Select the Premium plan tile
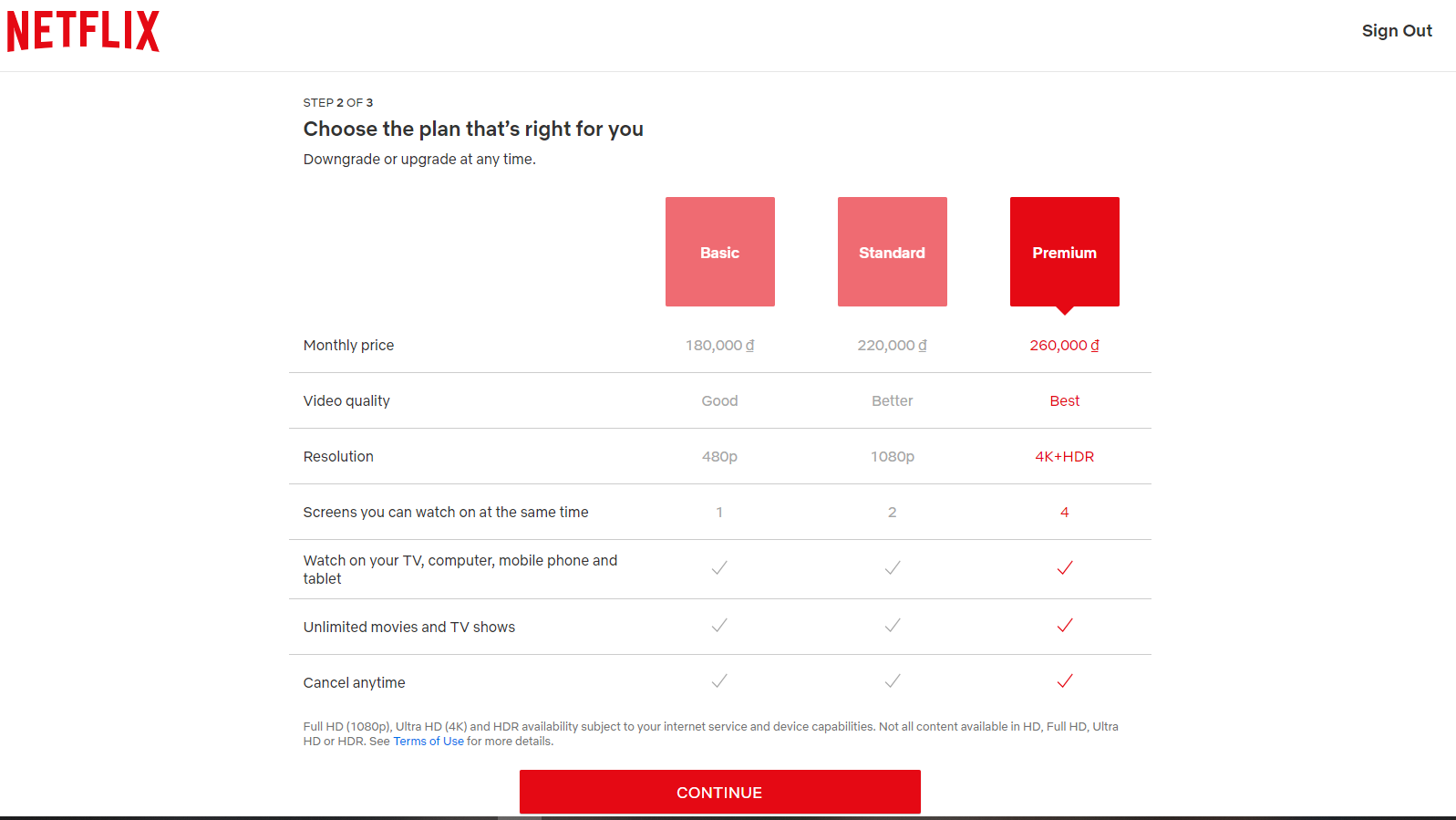The image size is (1456, 820). point(1064,252)
